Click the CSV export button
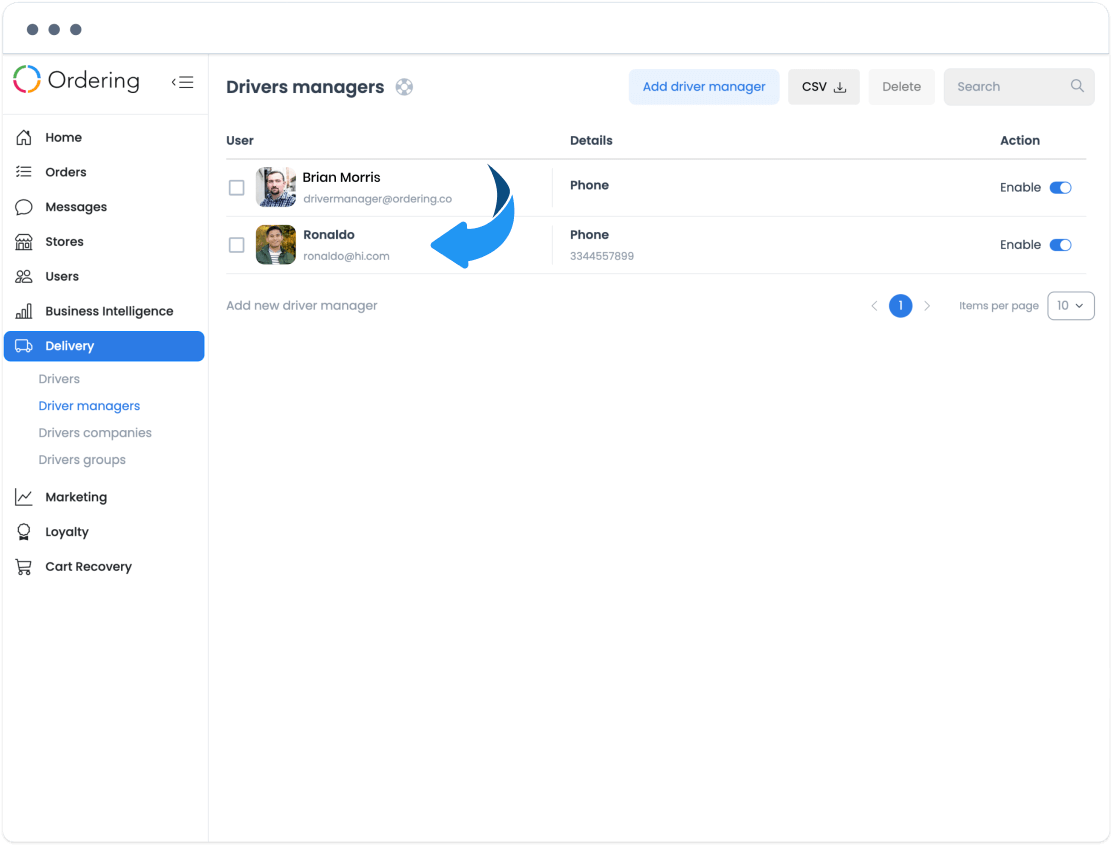1113x847 pixels. coord(823,87)
